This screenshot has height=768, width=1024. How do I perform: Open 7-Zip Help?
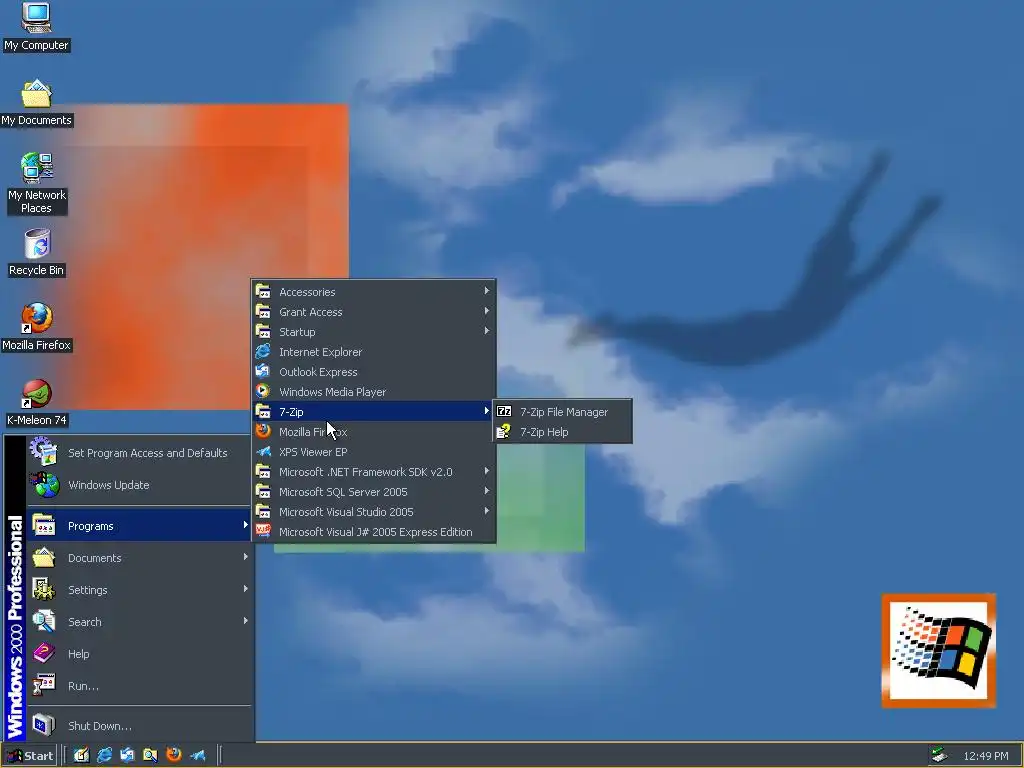pos(562,432)
